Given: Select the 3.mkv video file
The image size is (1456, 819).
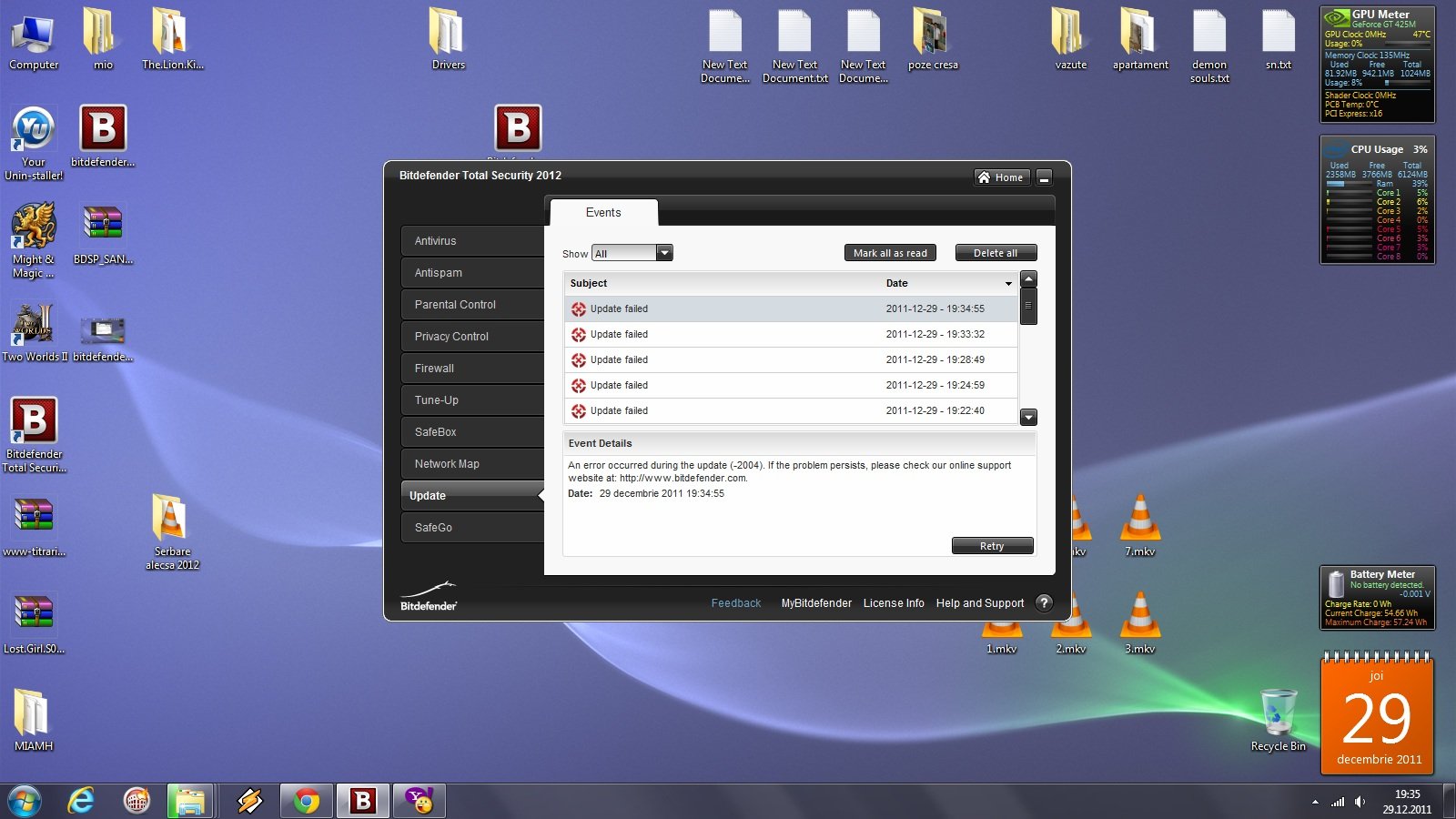Looking at the screenshot, I should coord(1139,622).
